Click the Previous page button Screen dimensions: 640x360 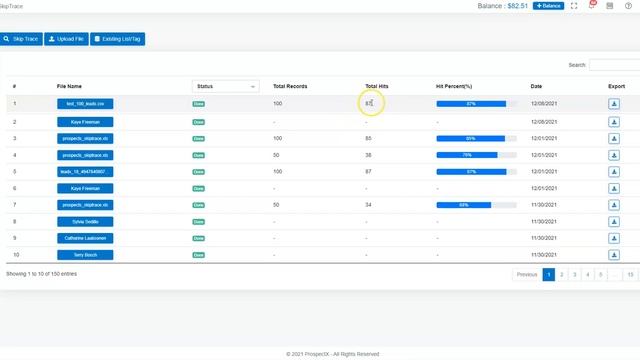click(527, 274)
